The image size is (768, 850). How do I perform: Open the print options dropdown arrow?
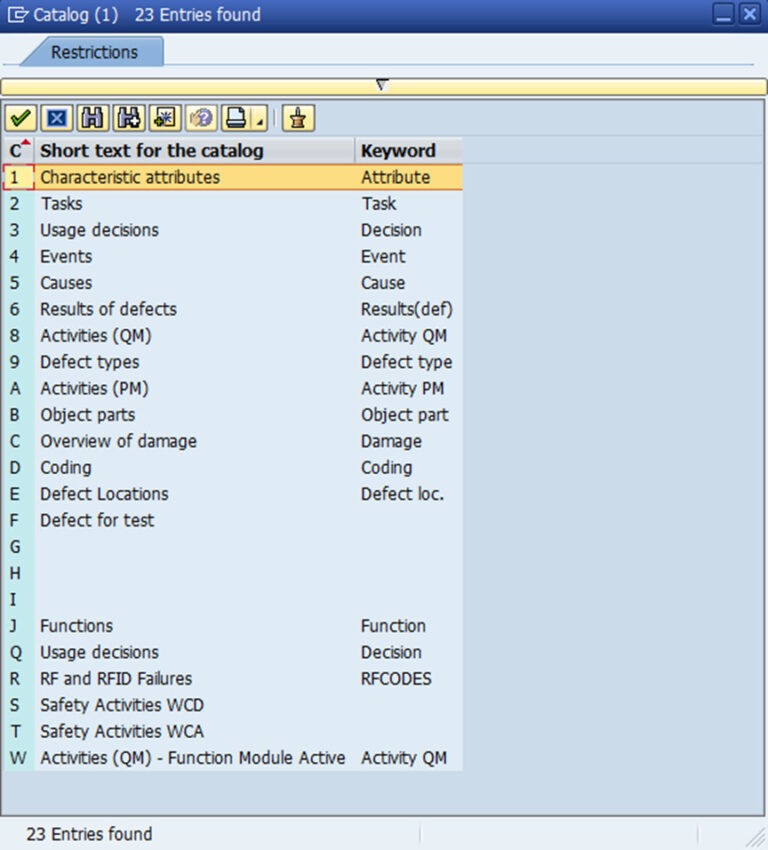pyautogui.click(x=260, y=118)
